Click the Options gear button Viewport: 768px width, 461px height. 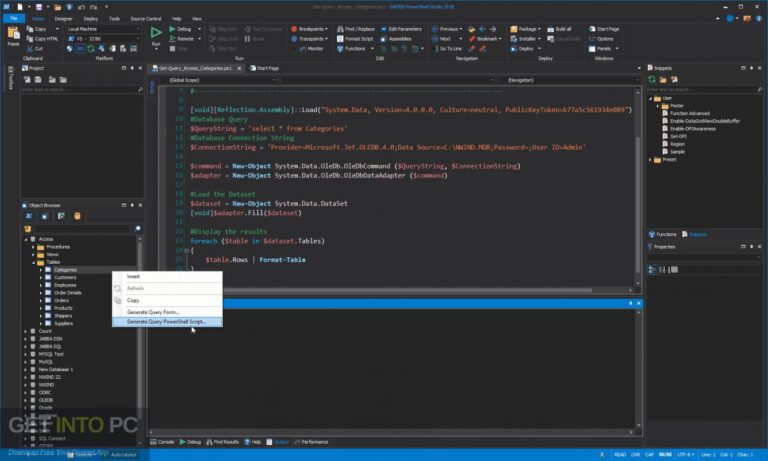(601, 39)
